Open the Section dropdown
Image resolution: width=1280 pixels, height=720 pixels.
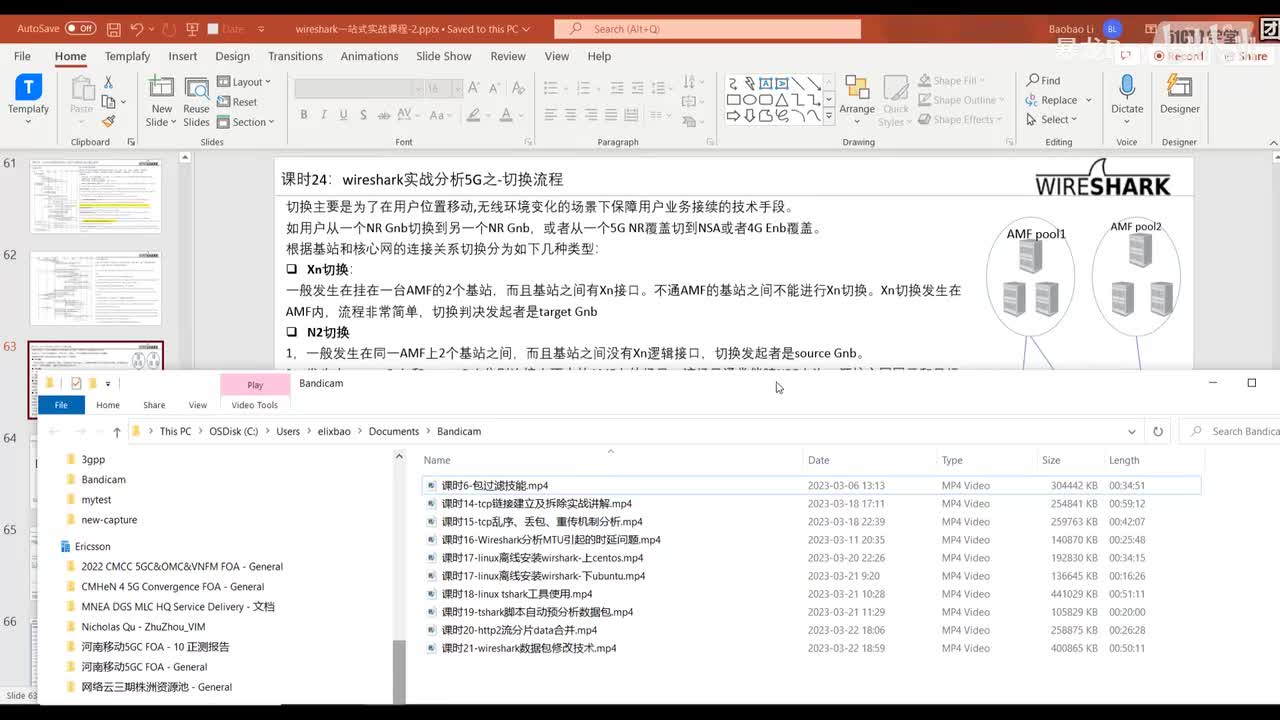pos(246,122)
